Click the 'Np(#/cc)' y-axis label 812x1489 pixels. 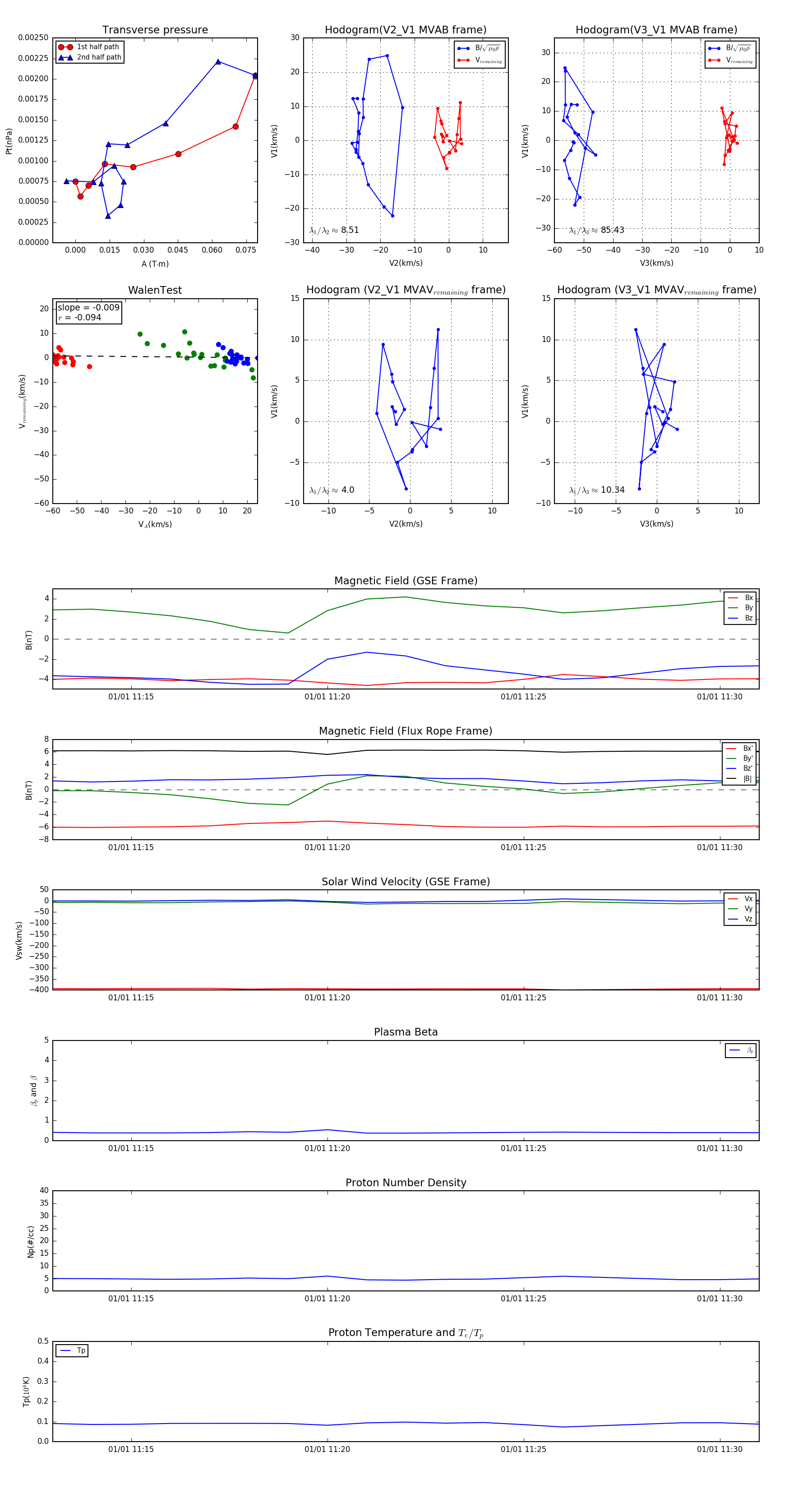31,1241
